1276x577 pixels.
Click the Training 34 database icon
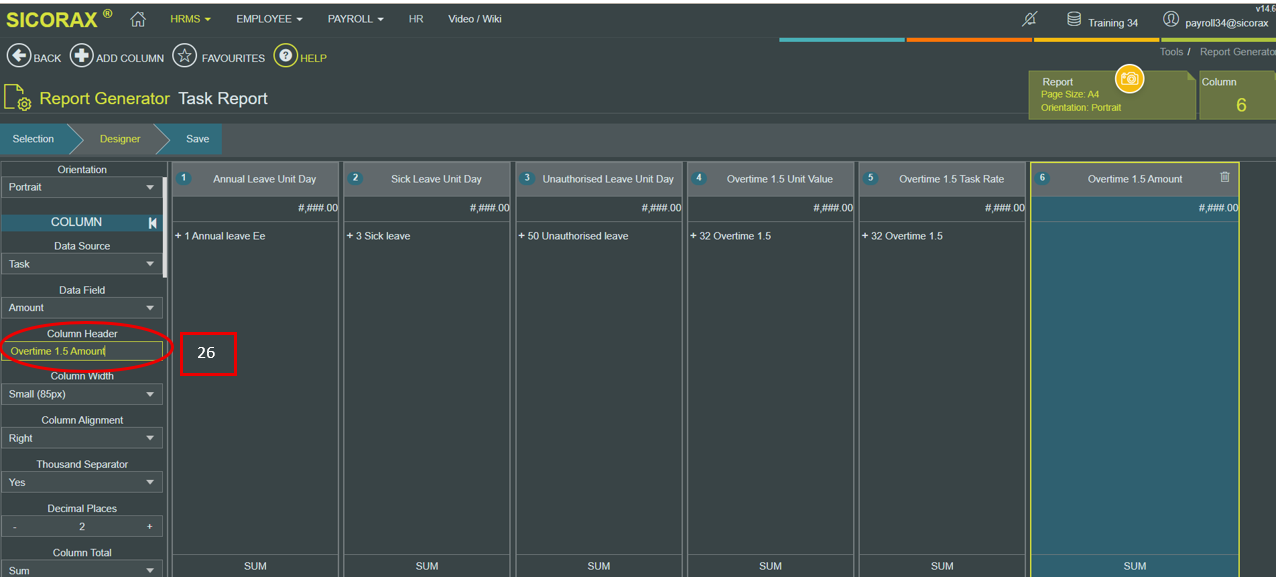(1074, 19)
